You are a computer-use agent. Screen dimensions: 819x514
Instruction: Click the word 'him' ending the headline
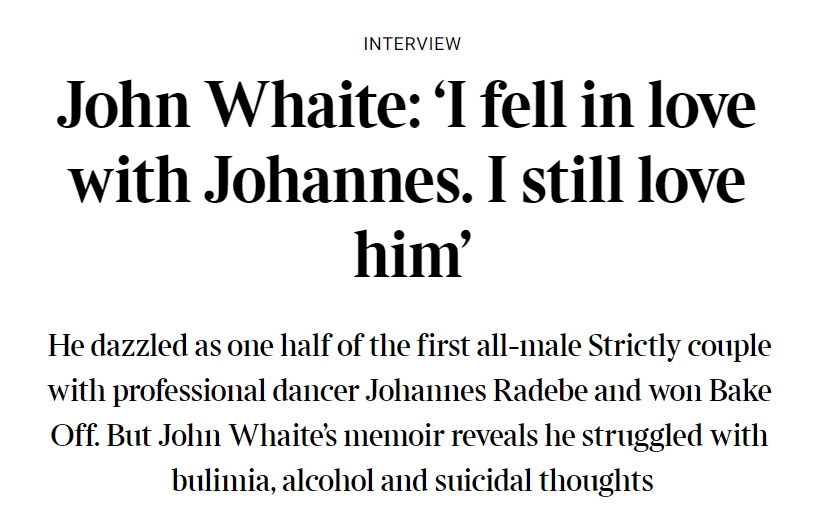pyautogui.click(x=407, y=252)
